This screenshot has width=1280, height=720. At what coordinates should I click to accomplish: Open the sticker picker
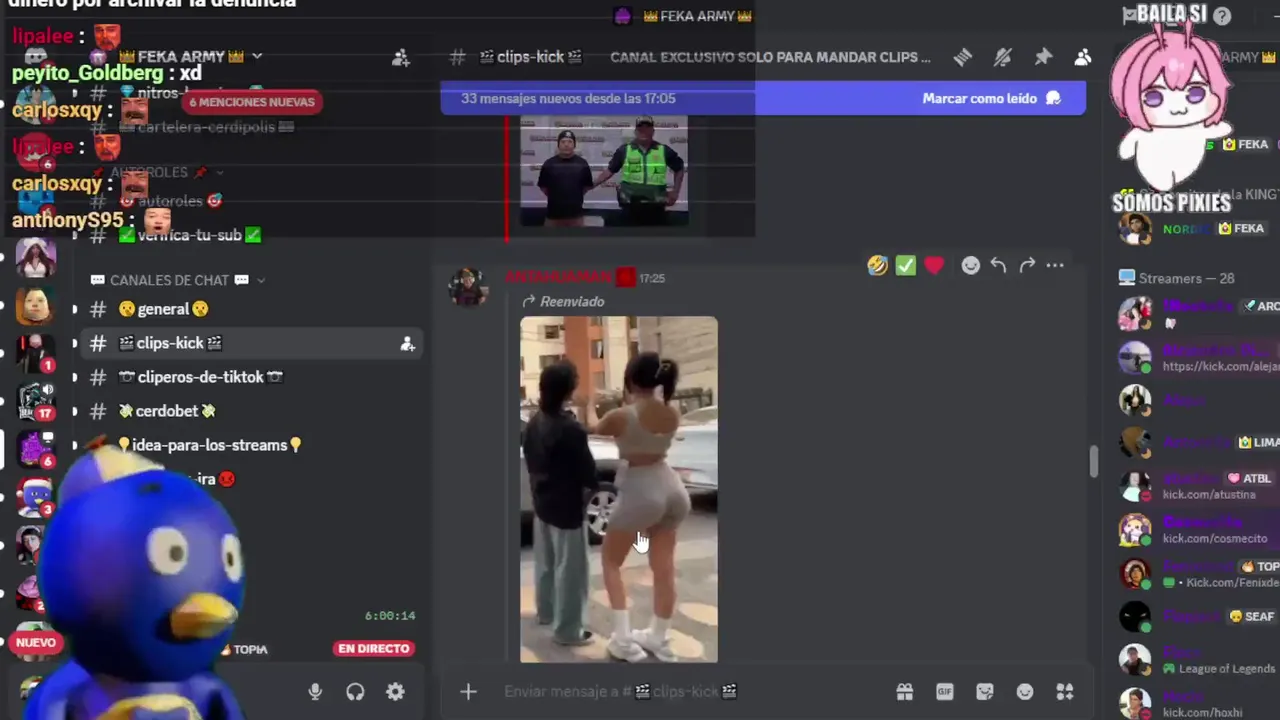tap(985, 691)
